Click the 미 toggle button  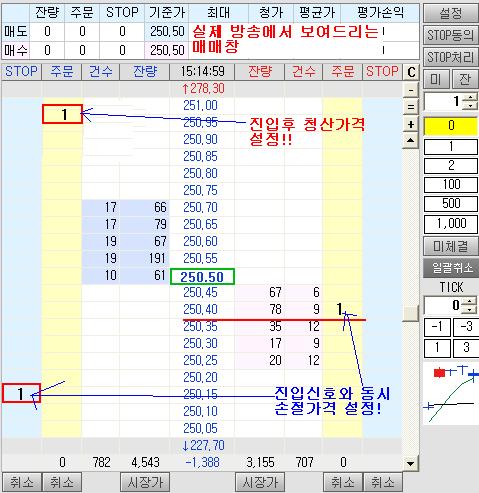tap(436, 79)
